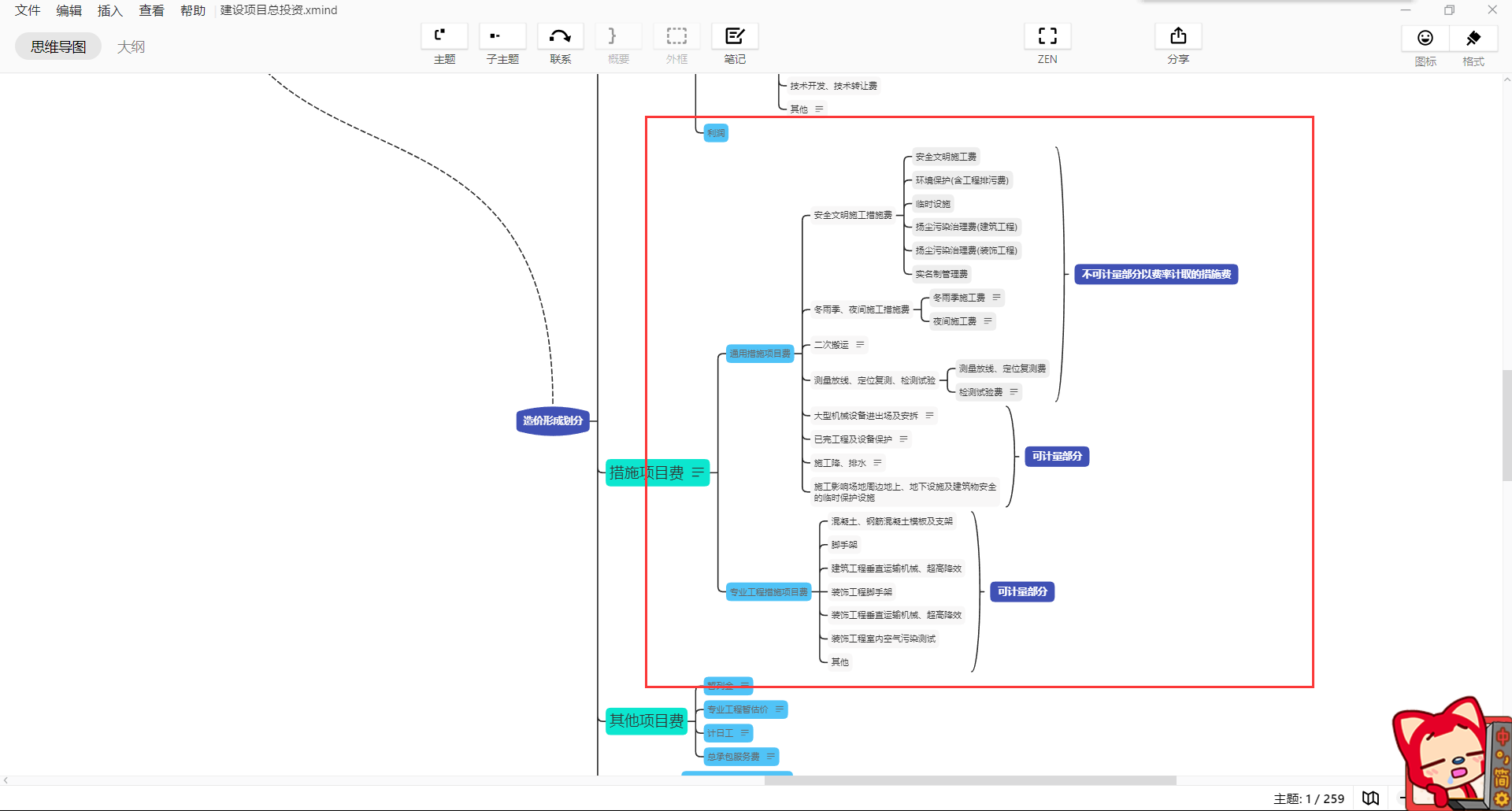1512x811 pixels.
Task: Click 混凝土、钢筋混凝土模板及支架 subtopic
Action: click(x=892, y=521)
